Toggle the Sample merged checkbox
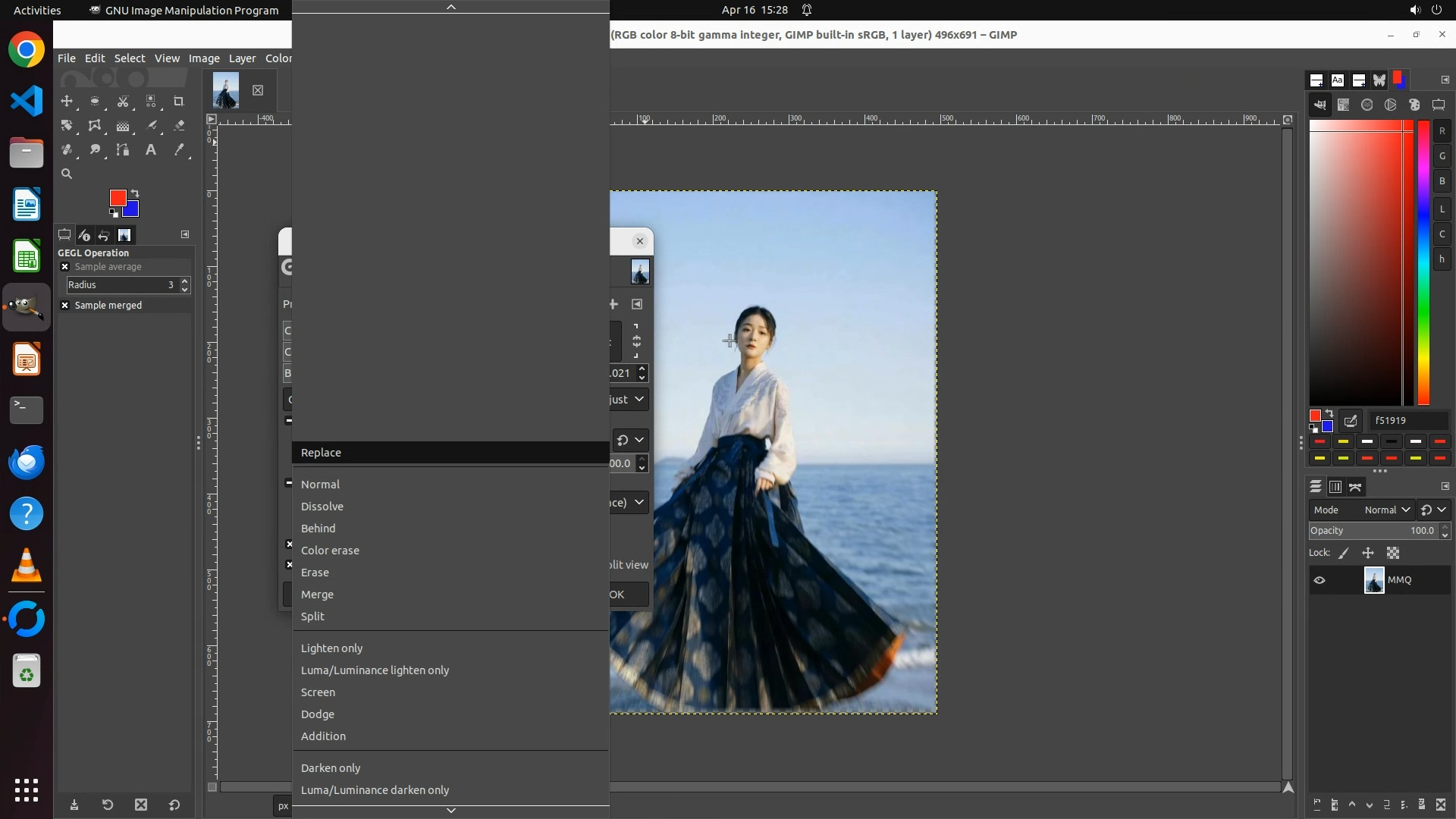 pyautogui.click(x=64, y=306)
